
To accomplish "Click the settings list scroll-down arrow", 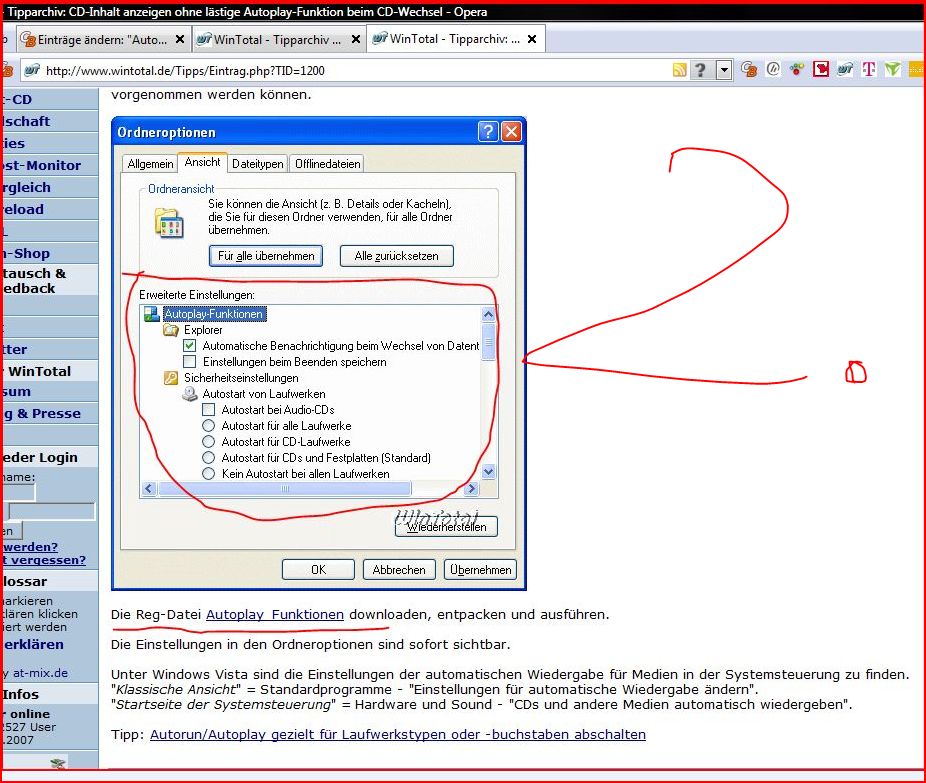I will pyautogui.click(x=488, y=471).
